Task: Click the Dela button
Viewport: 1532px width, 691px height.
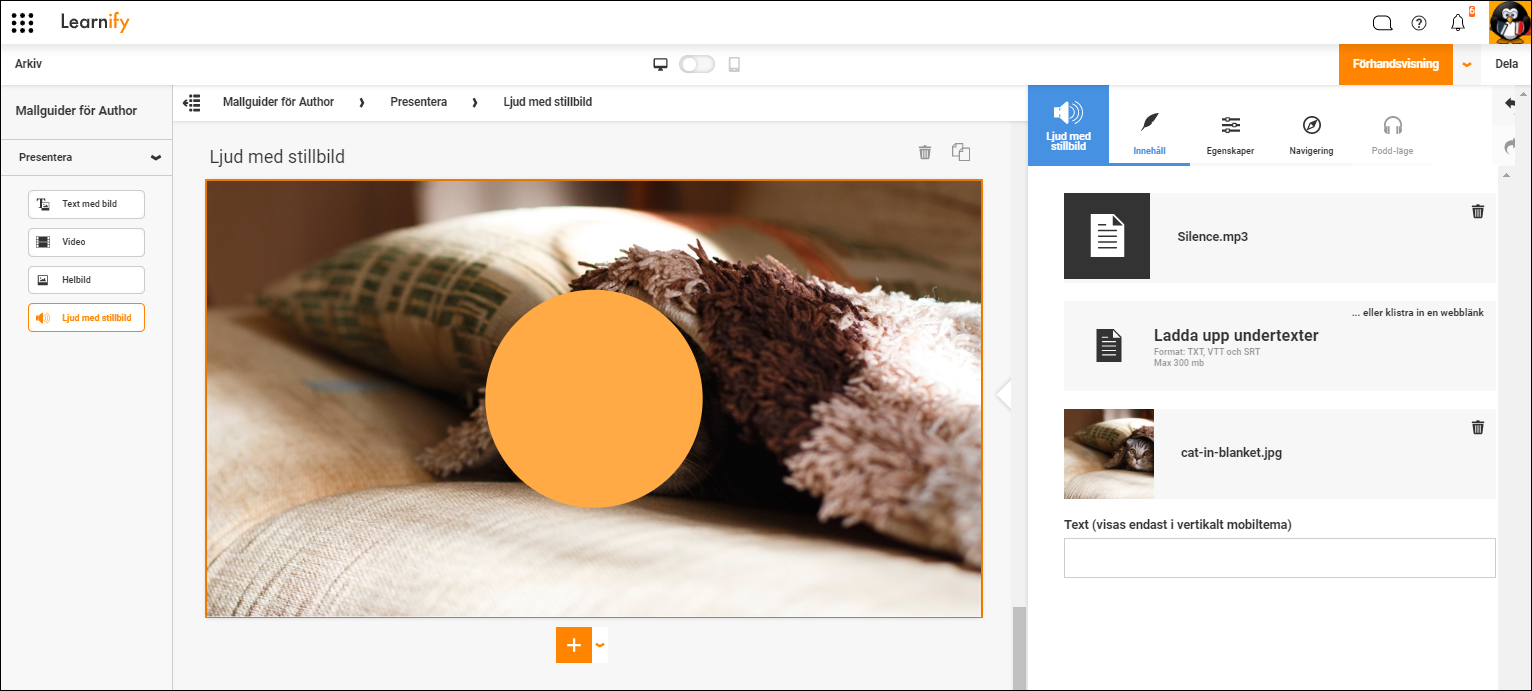Action: point(1506,64)
